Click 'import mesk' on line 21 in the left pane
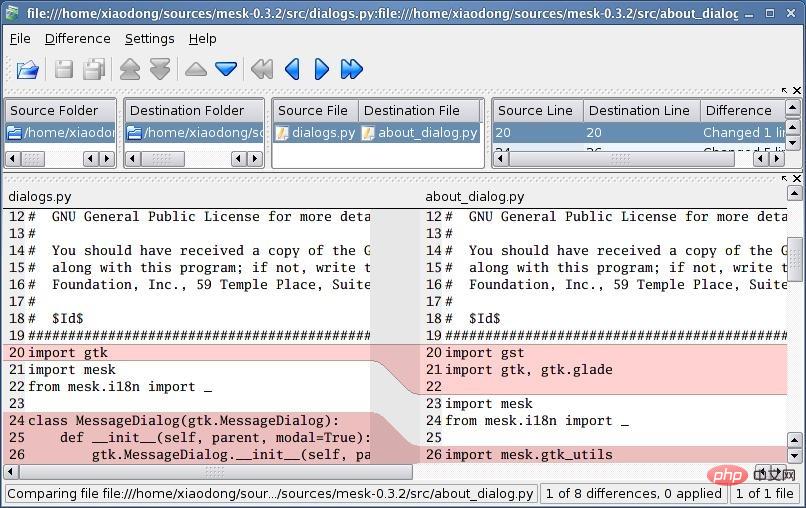Viewport: 806px width, 508px height. tap(72, 370)
